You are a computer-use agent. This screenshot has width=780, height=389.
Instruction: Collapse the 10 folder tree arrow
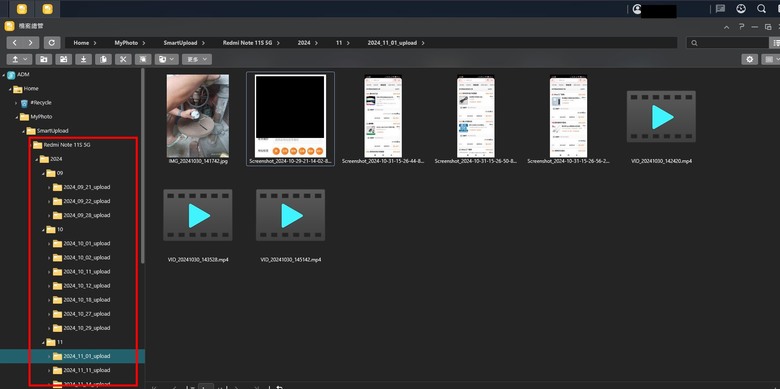[43, 229]
